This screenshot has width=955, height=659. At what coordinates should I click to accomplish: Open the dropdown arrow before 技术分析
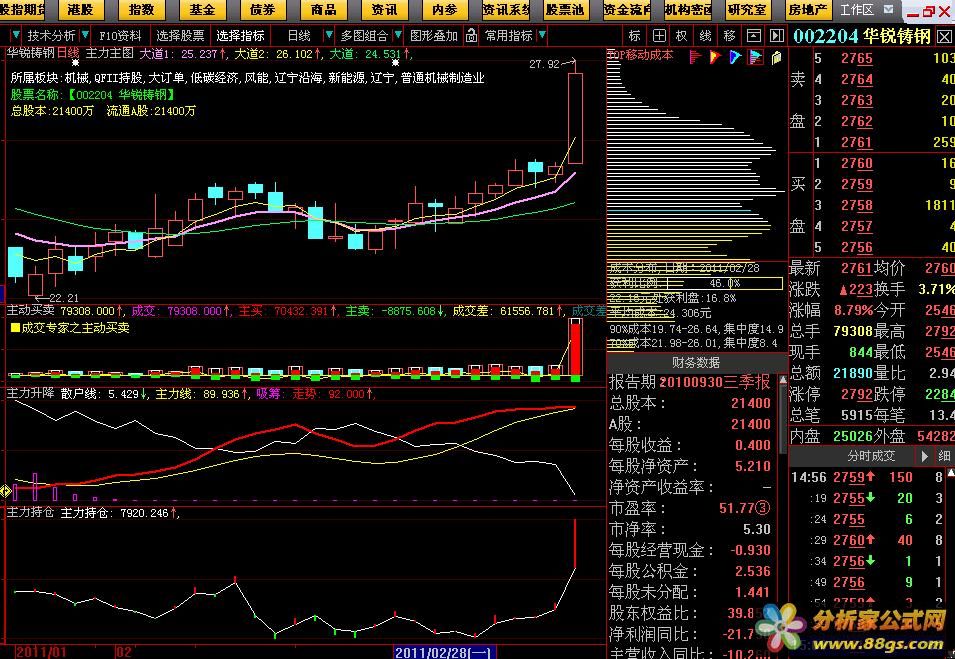click(x=16, y=35)
